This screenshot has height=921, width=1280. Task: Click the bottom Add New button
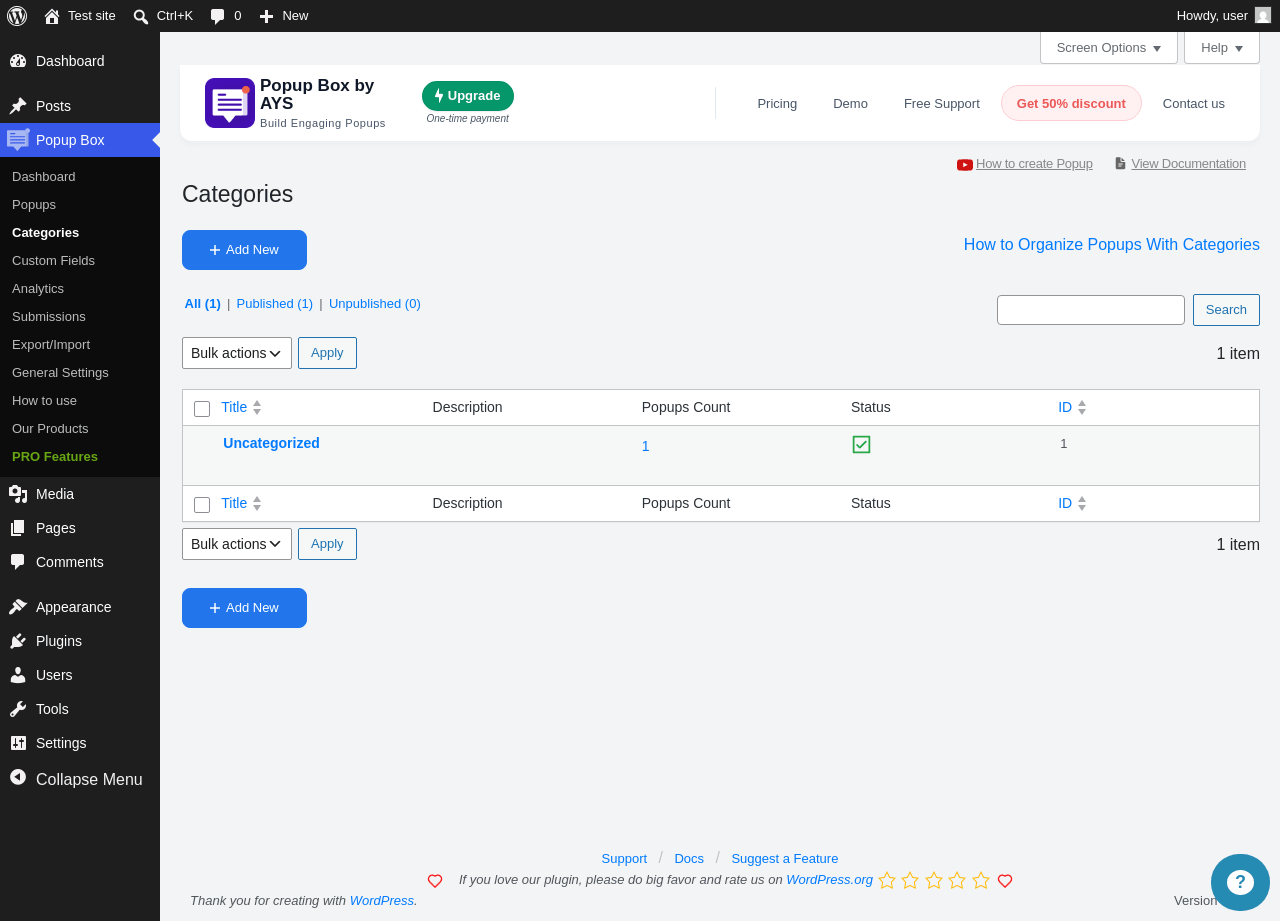244,608
